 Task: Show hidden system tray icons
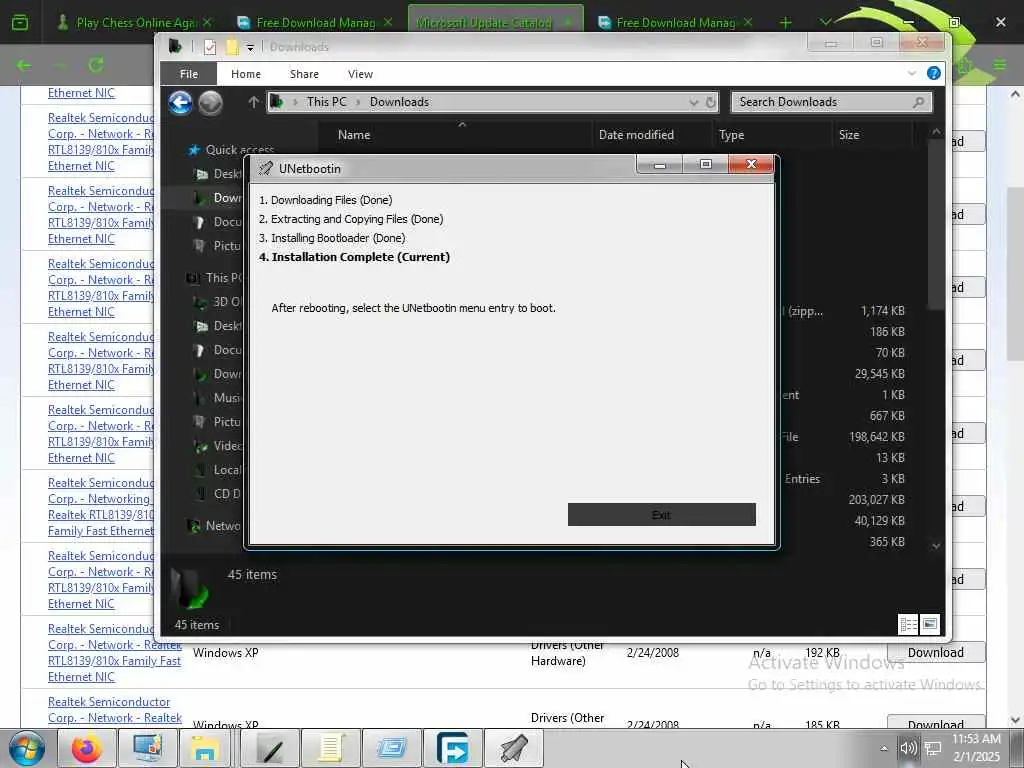pos(884,748)
